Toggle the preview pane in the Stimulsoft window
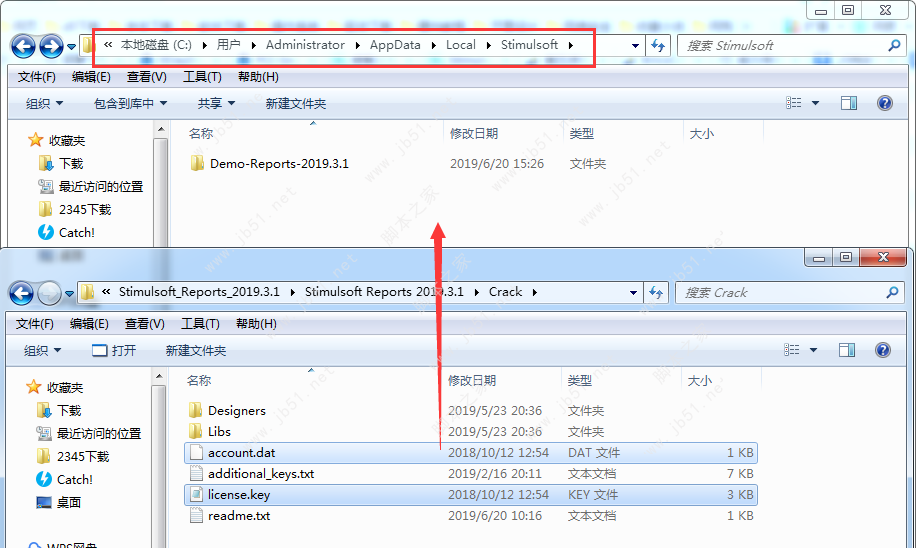This screenshot has height=548, width=916. [849, 103]
